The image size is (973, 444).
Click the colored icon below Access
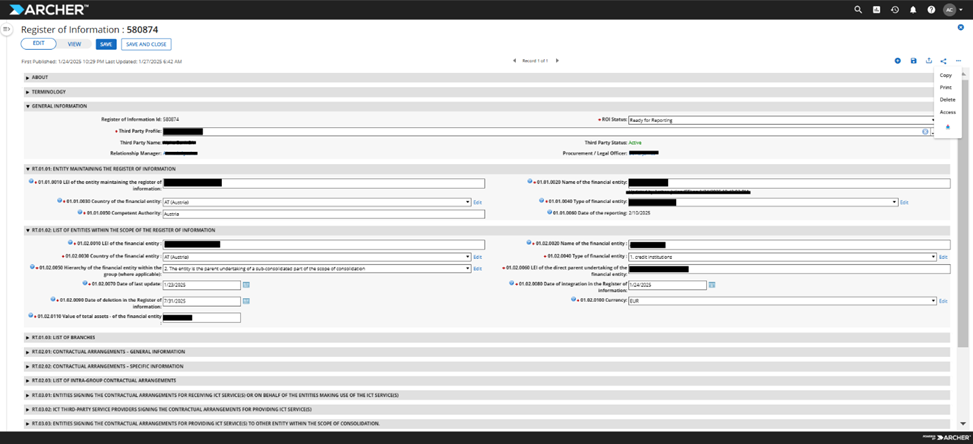click(x=948, y=127)
